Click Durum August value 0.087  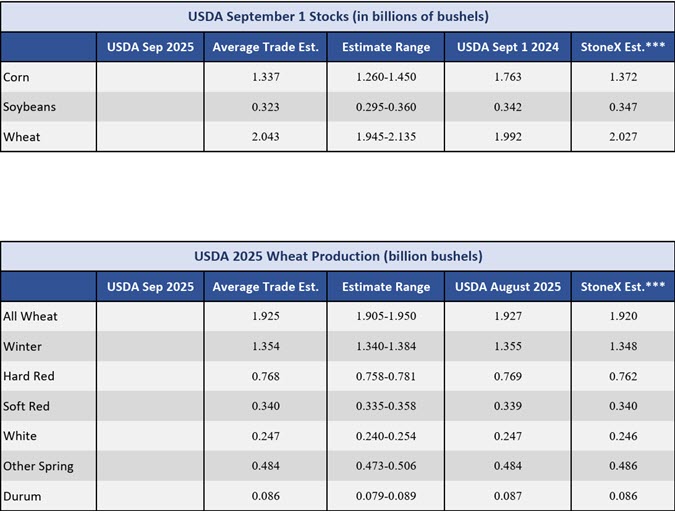[508, 496]
